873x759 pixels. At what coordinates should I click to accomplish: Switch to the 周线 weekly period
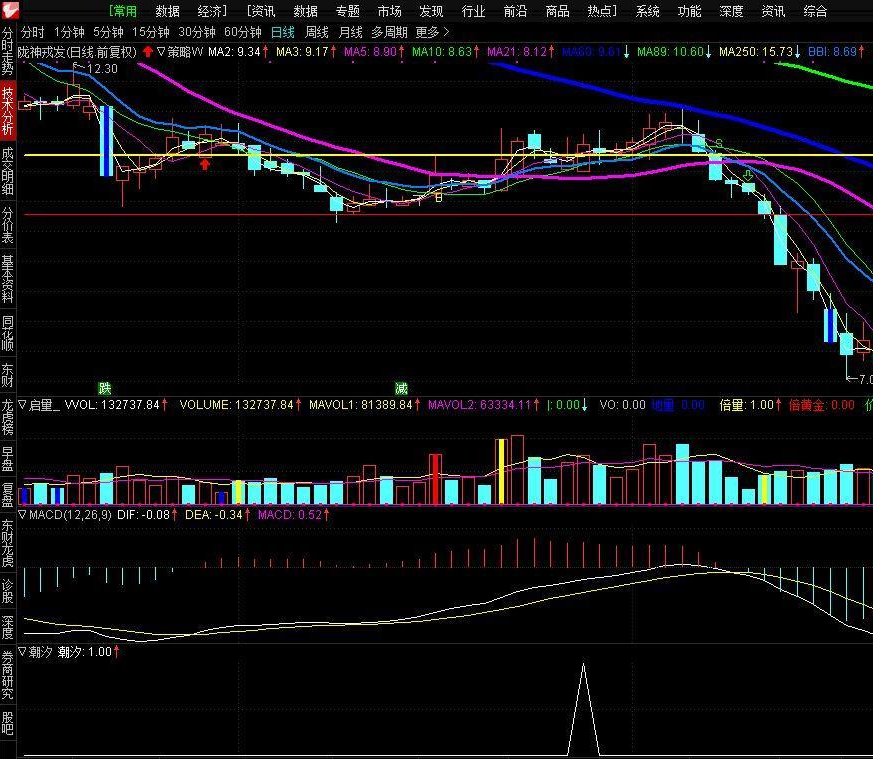pyautogui.click(x=317, y=32)
